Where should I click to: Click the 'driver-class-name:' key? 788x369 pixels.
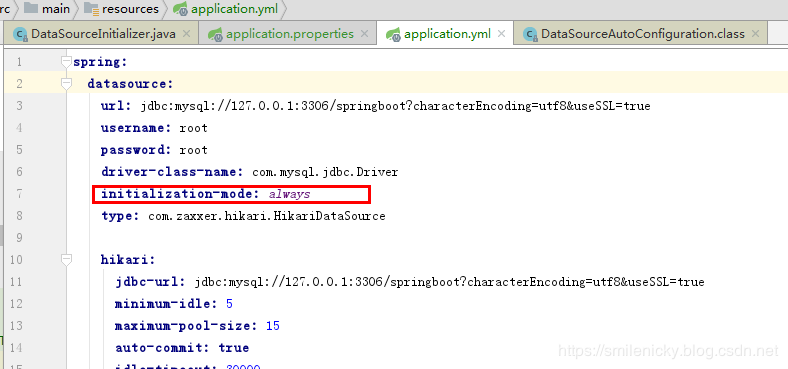(172, 172)
